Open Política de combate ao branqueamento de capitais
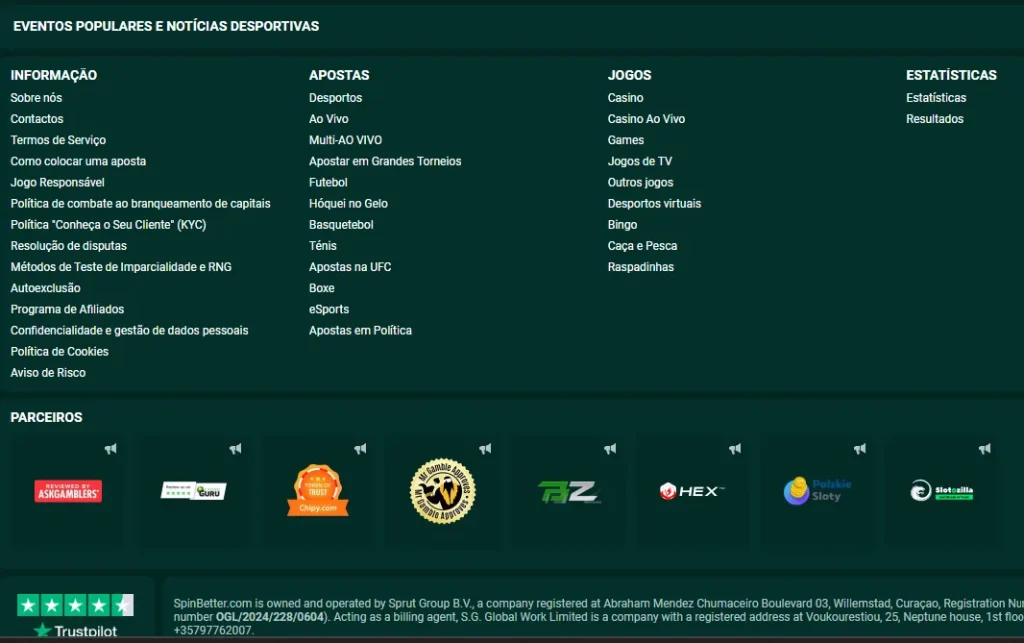 pyautogui.click(x=140, y=204)
